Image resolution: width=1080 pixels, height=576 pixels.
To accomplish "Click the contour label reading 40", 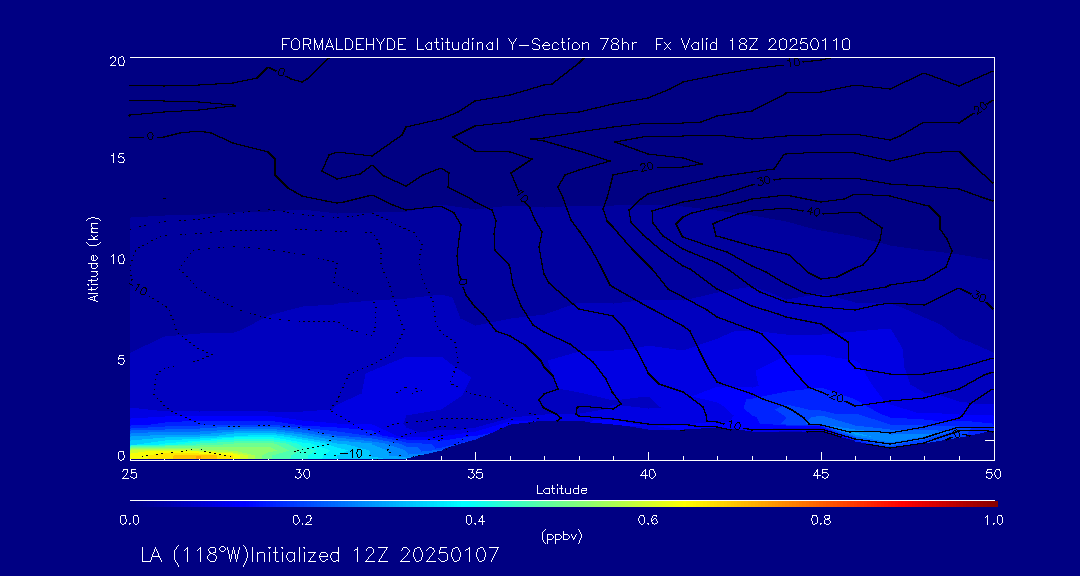I will [x=813, y=213].
